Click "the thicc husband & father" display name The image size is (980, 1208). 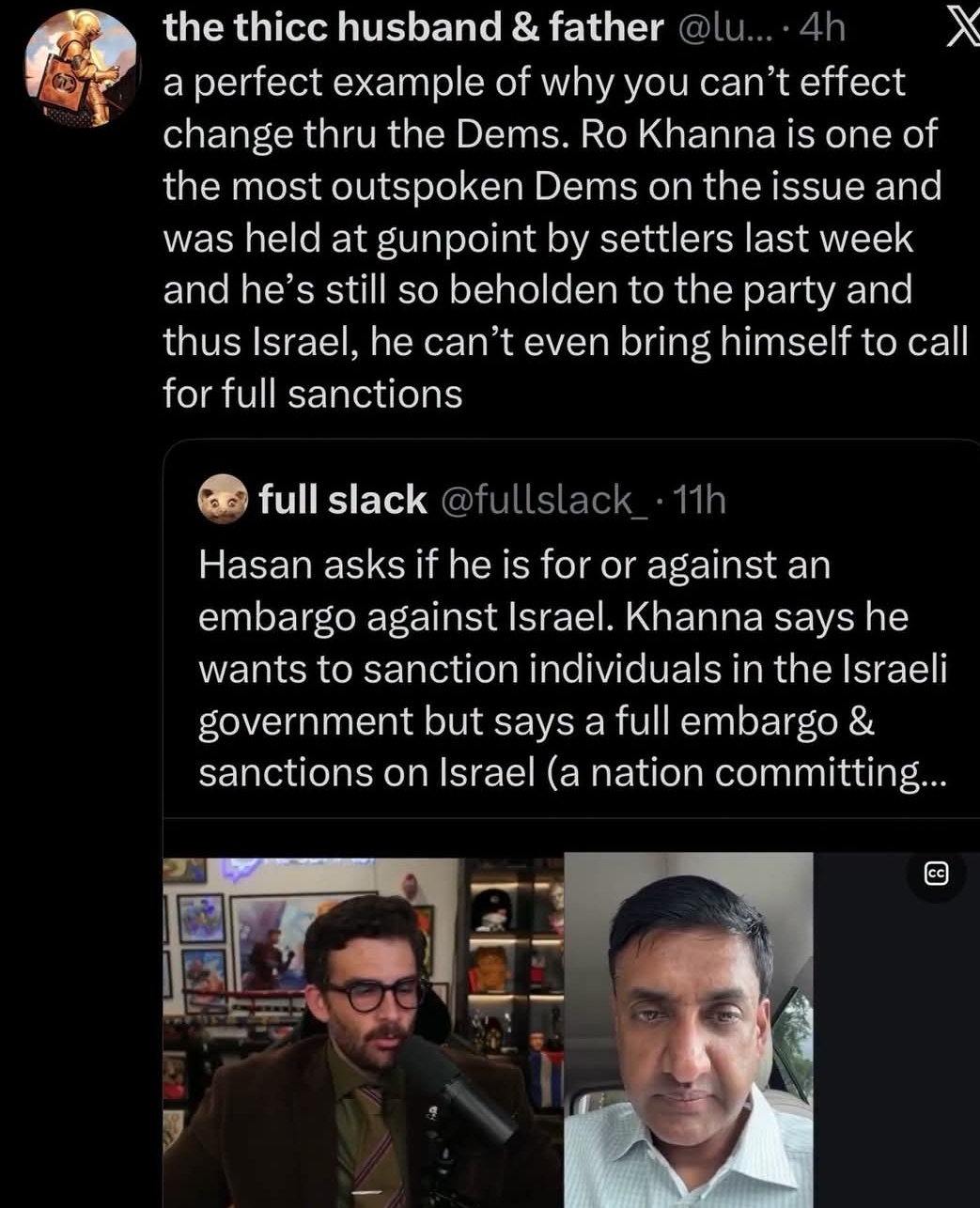click(413, 27)
